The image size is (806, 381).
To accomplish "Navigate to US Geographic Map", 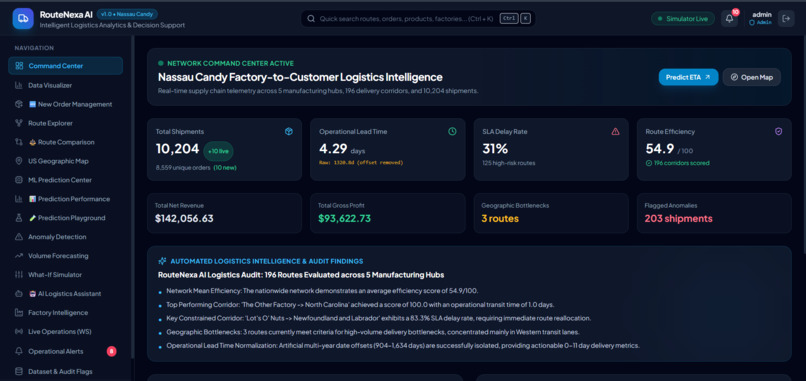I will tap(65, 161).
